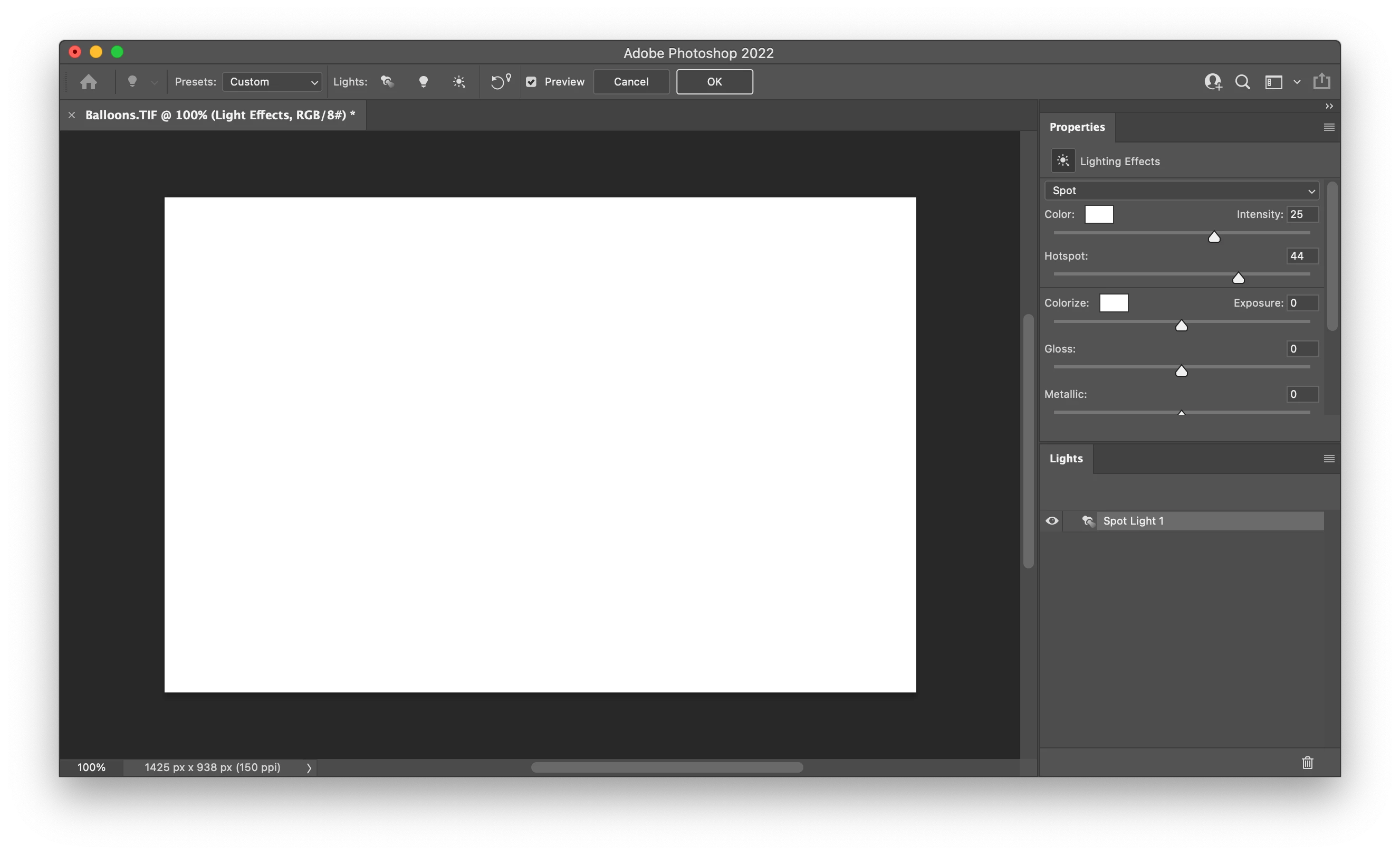Open the cloud user invite icon
Screen dimensions: 1400x855
[1213, 82]
